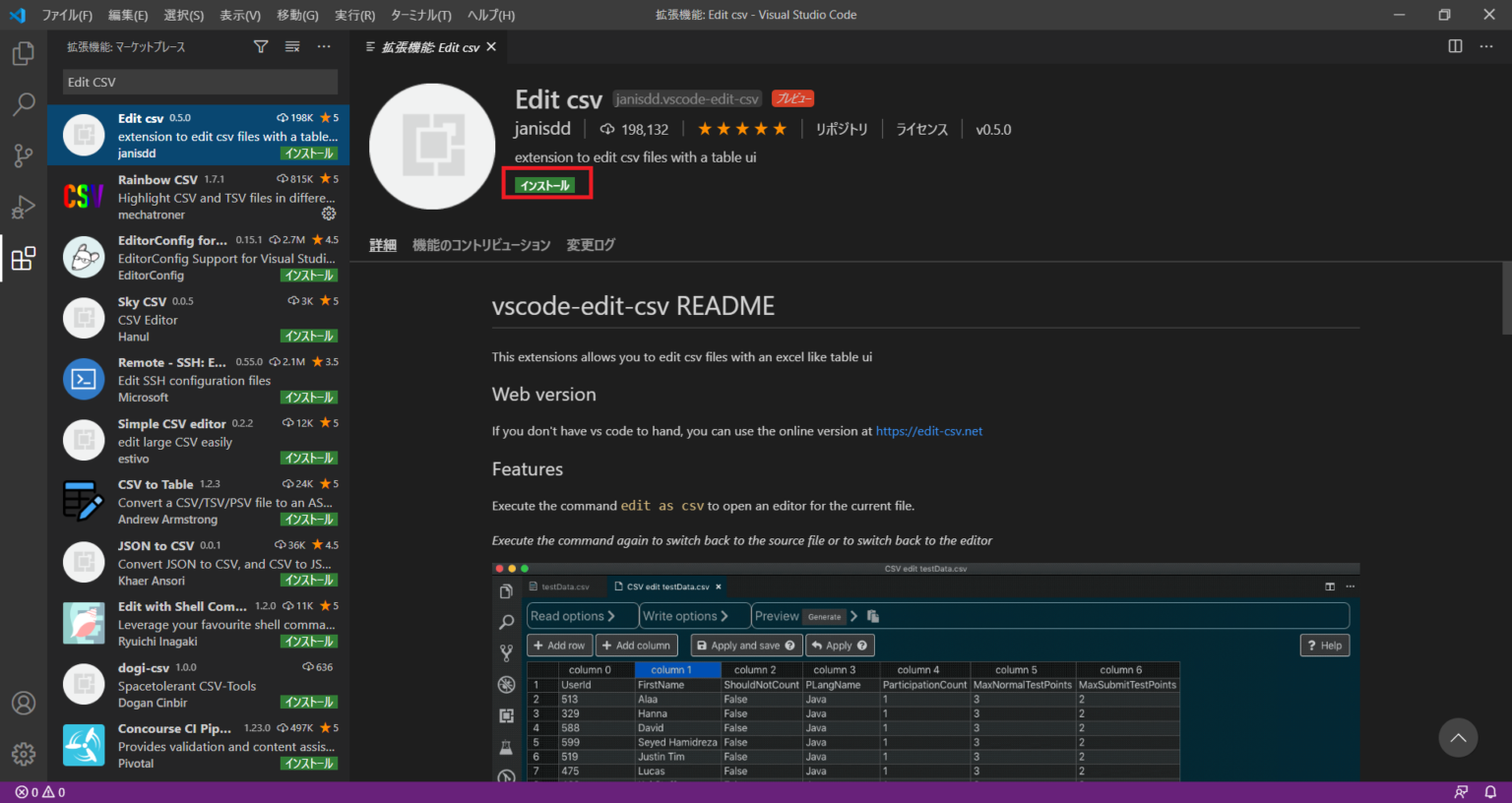View errors and warnings in the status bar
The image size is (1512, 803).
[32, 791]
